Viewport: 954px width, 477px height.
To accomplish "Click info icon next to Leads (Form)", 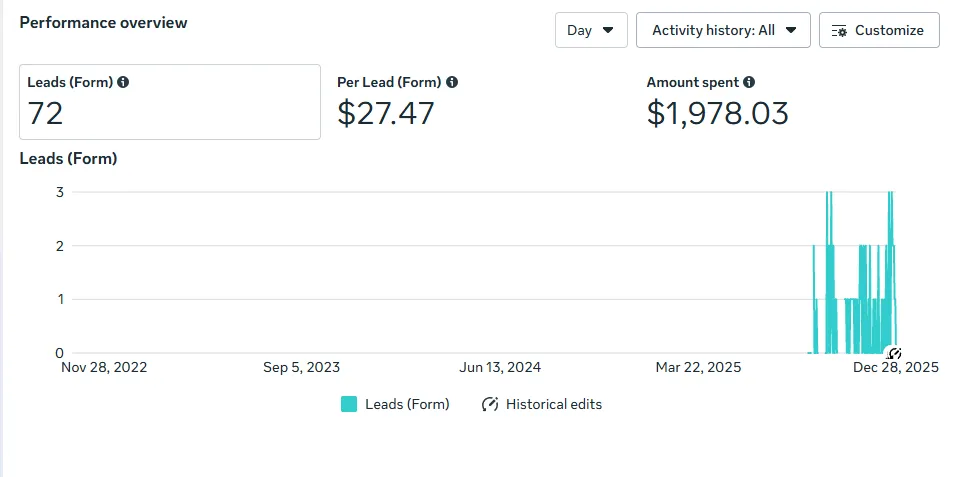I will click(x=123, y=83).
